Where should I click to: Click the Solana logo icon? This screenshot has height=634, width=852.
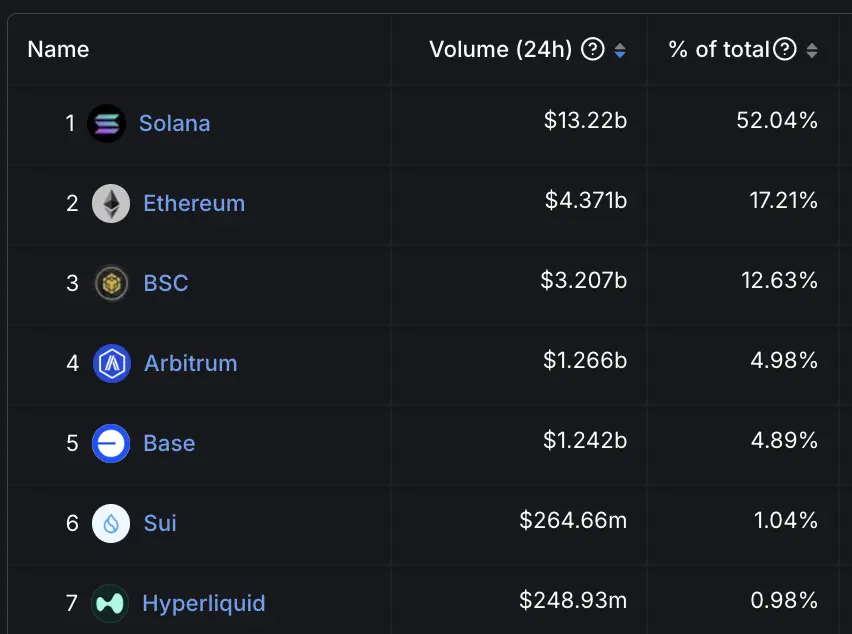(106, 123)
